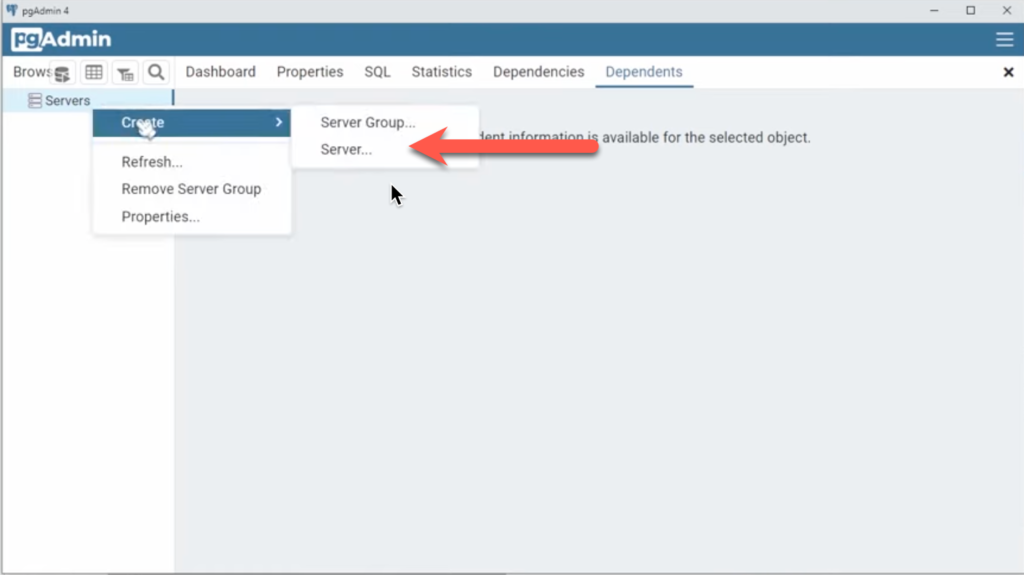Viewport: 1024px width, 575px height.
Task: Switch to the Properties tab
Action: tap(310, 72)
